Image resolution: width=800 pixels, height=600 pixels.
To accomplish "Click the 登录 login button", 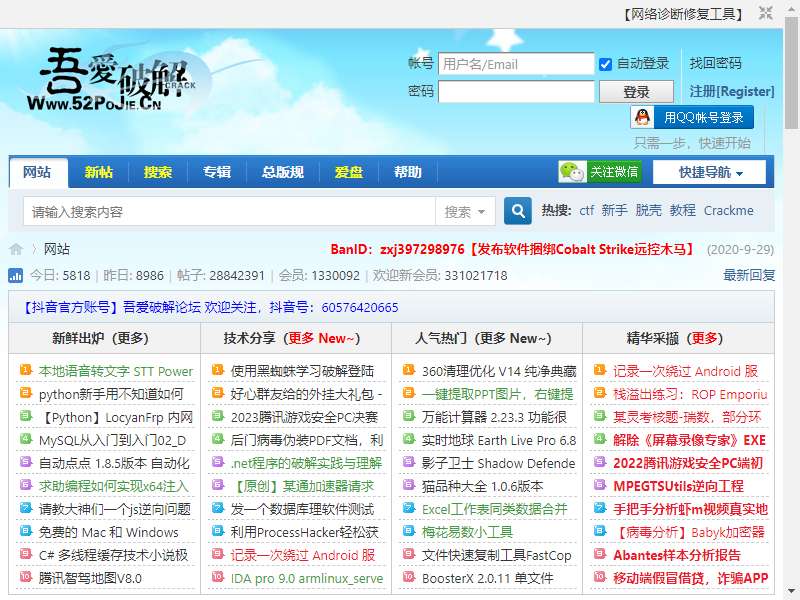I will (x=636, y=92).
